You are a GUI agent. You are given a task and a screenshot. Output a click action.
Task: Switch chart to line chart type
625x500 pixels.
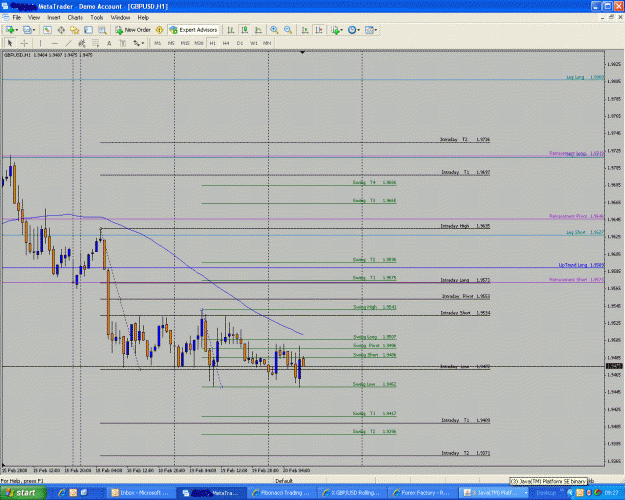258,30
